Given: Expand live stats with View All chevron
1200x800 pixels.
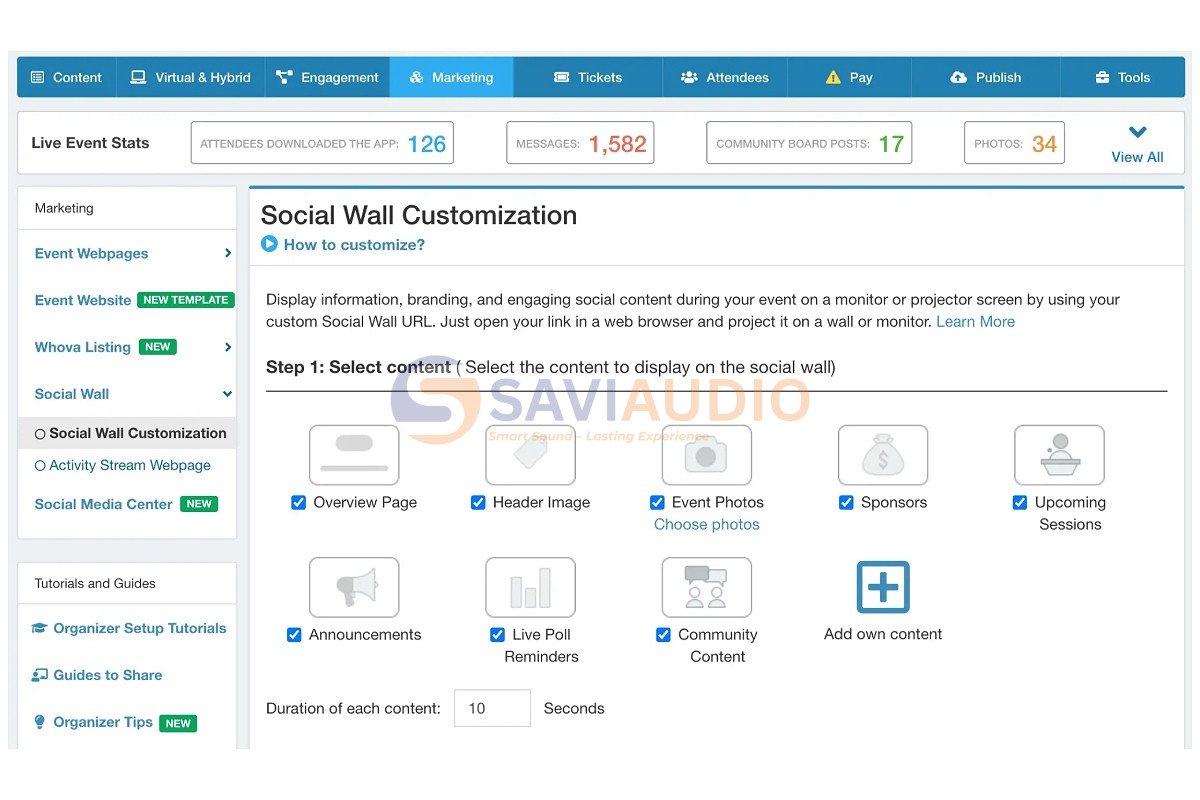Looking at the screenshot, I should pyautogui.click(x=1137, y=132).
